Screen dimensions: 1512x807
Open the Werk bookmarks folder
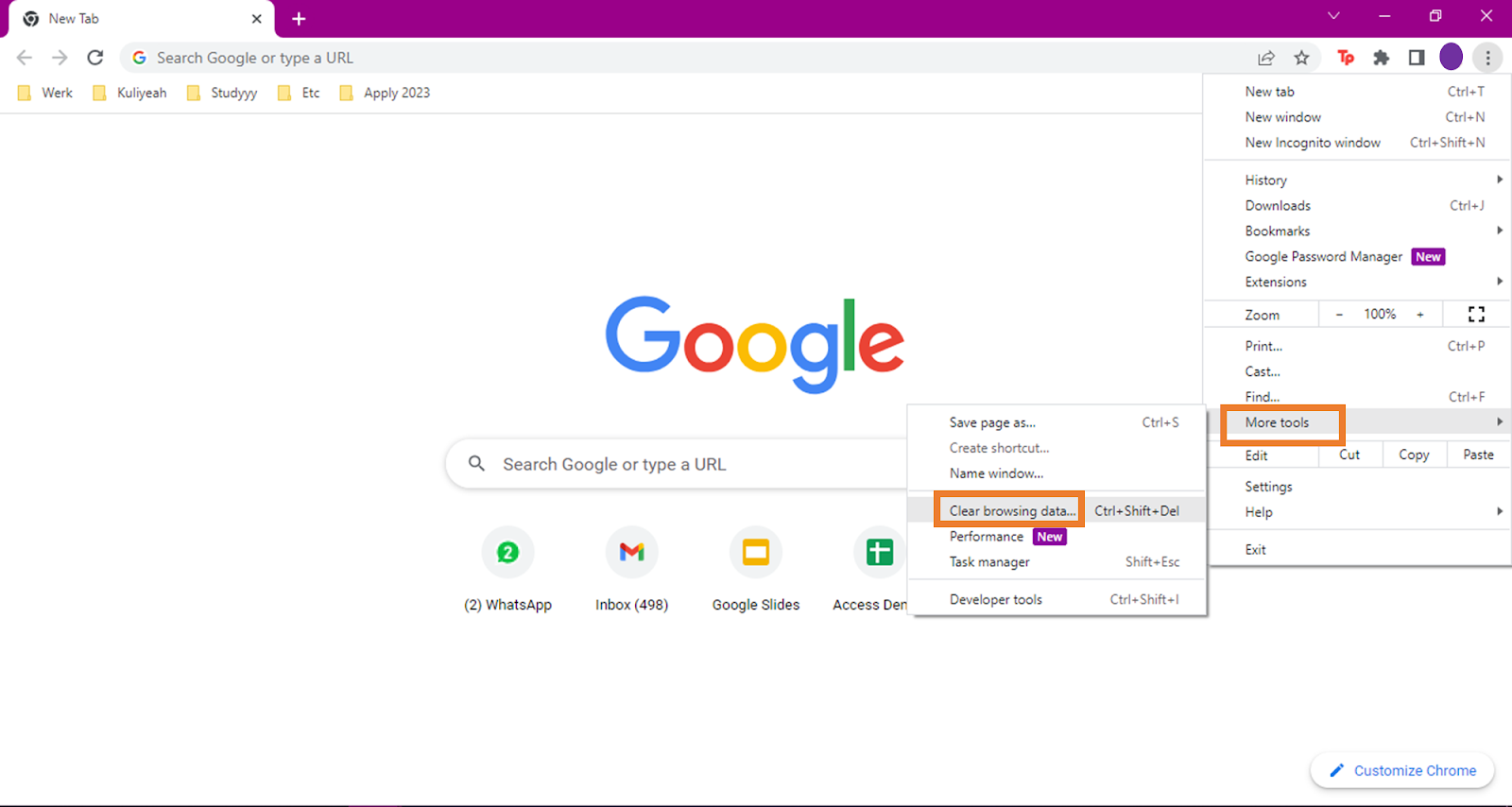pos(45,93)
